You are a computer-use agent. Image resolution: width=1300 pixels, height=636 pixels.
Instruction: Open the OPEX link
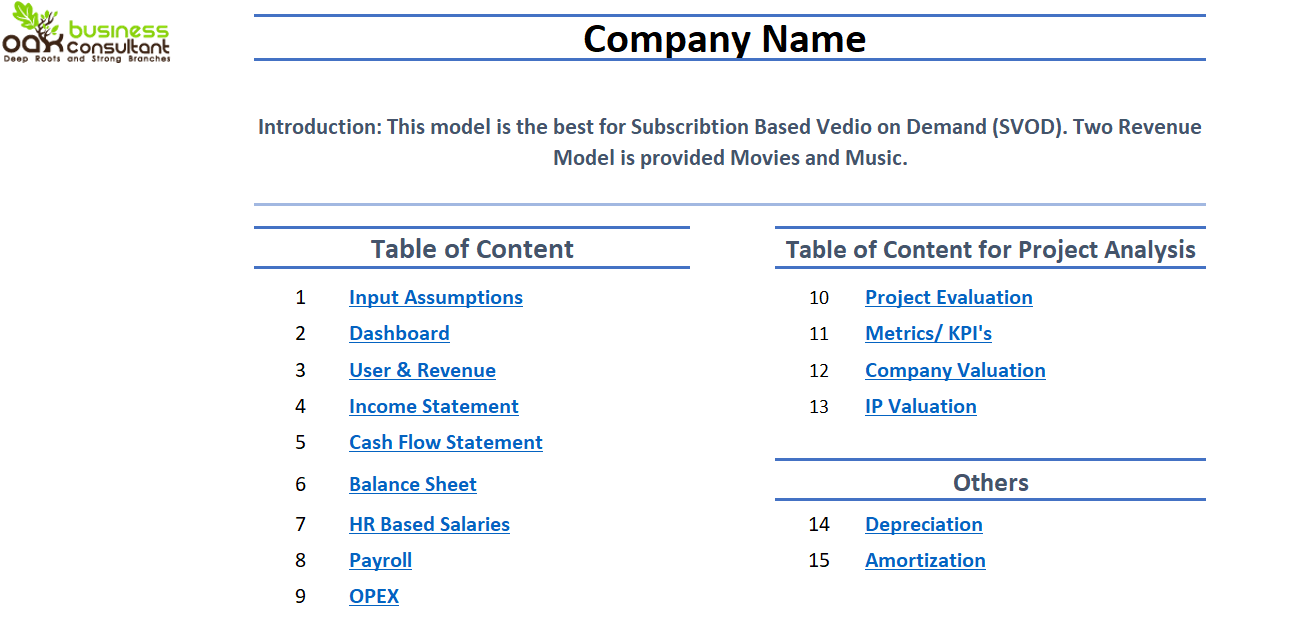374,596
